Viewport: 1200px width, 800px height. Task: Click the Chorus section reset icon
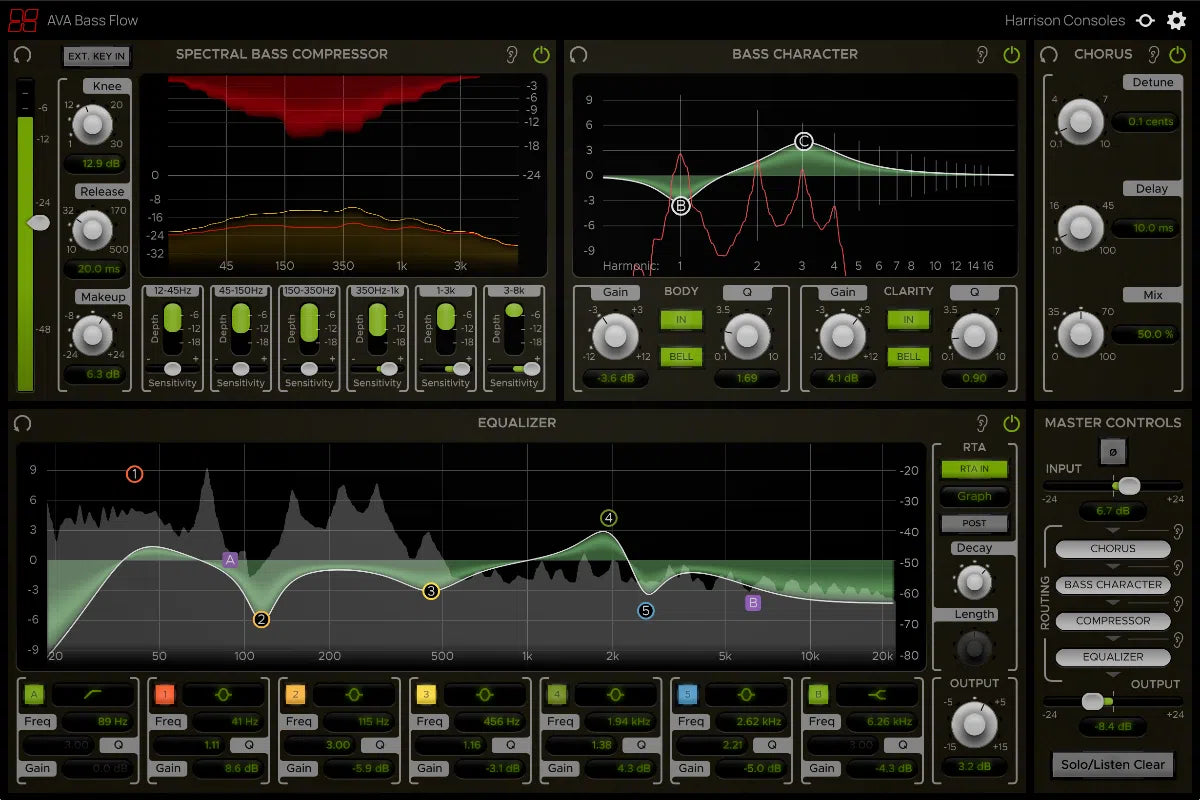pyautogui.click(x=1049, y=55)
